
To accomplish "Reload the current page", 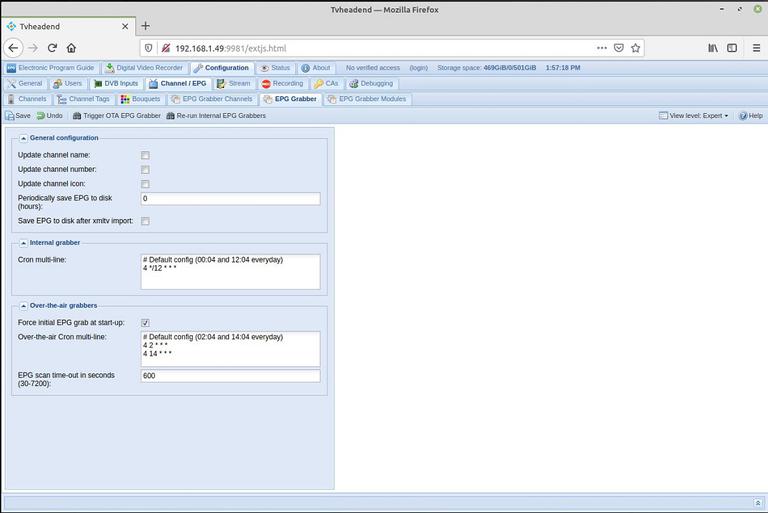I will point(52,48).
